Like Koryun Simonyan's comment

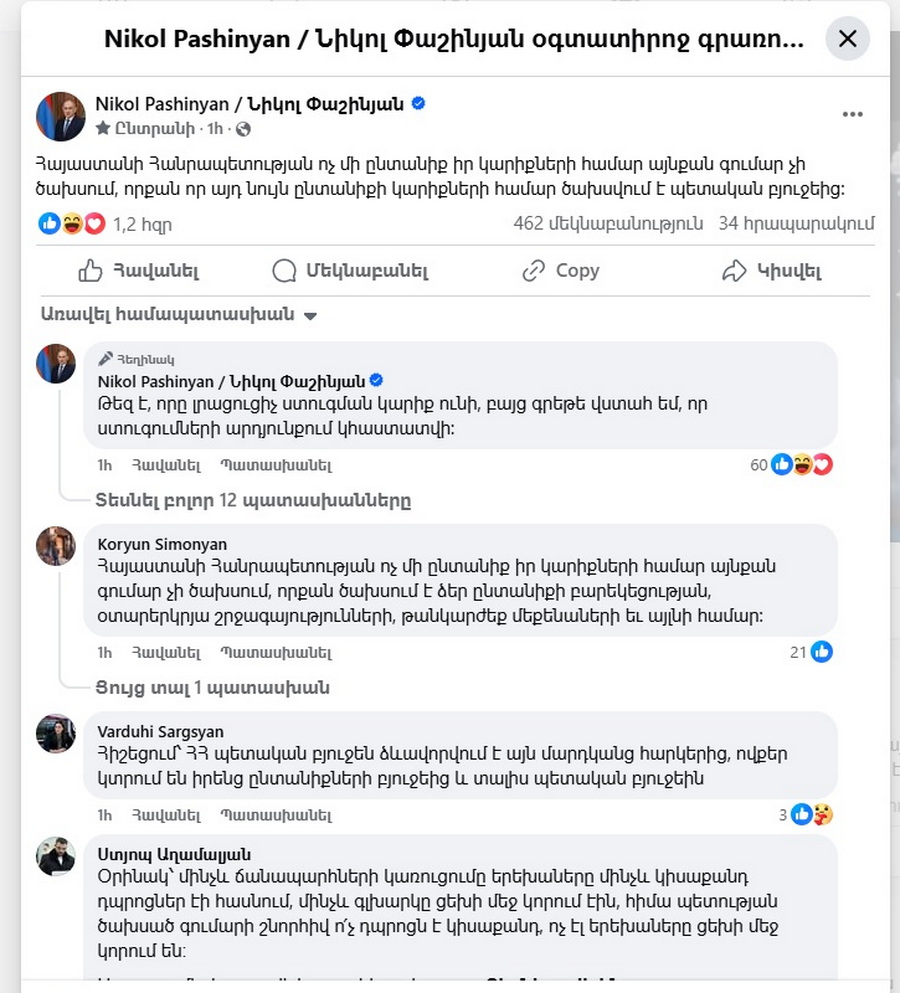[166, 652]
